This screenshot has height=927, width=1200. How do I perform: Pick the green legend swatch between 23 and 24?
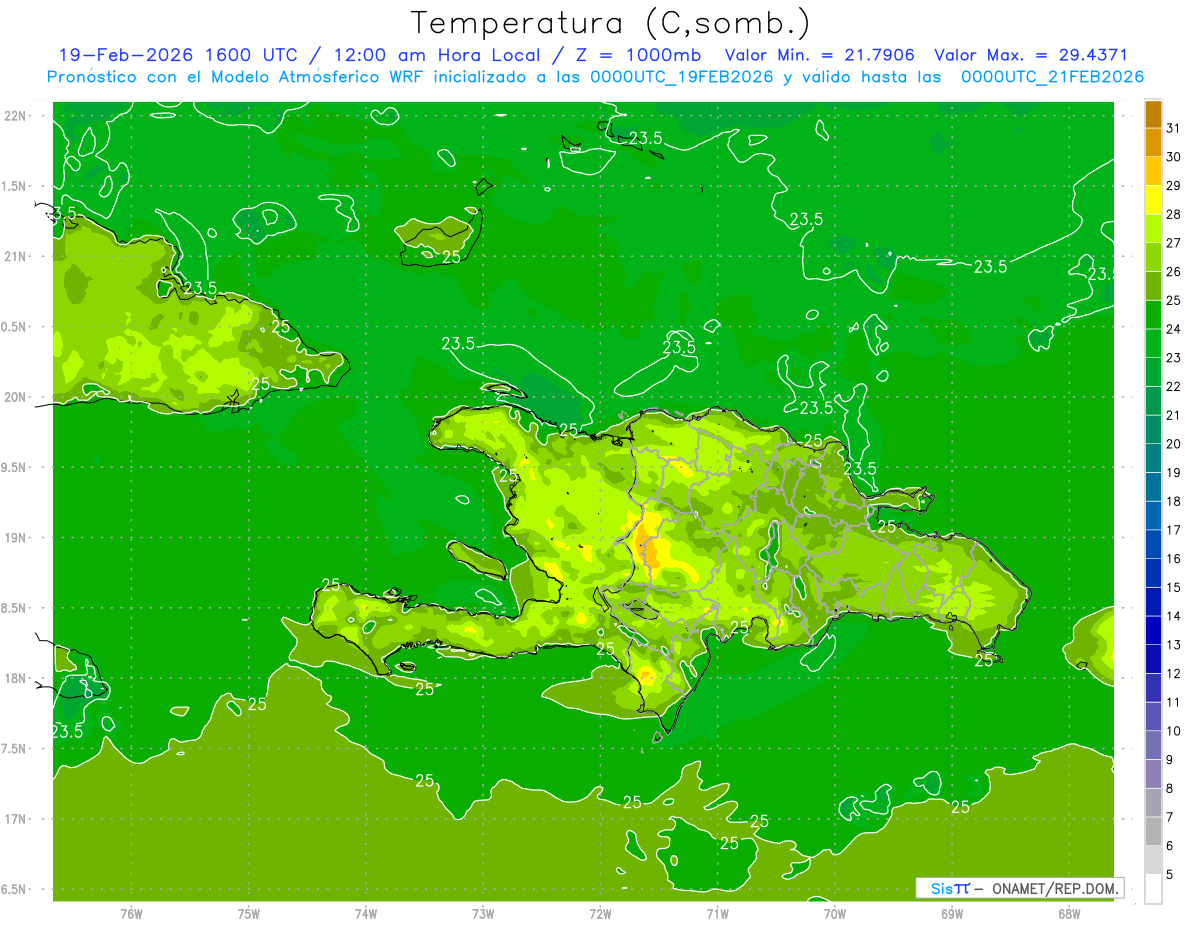tap(1153, 343)
